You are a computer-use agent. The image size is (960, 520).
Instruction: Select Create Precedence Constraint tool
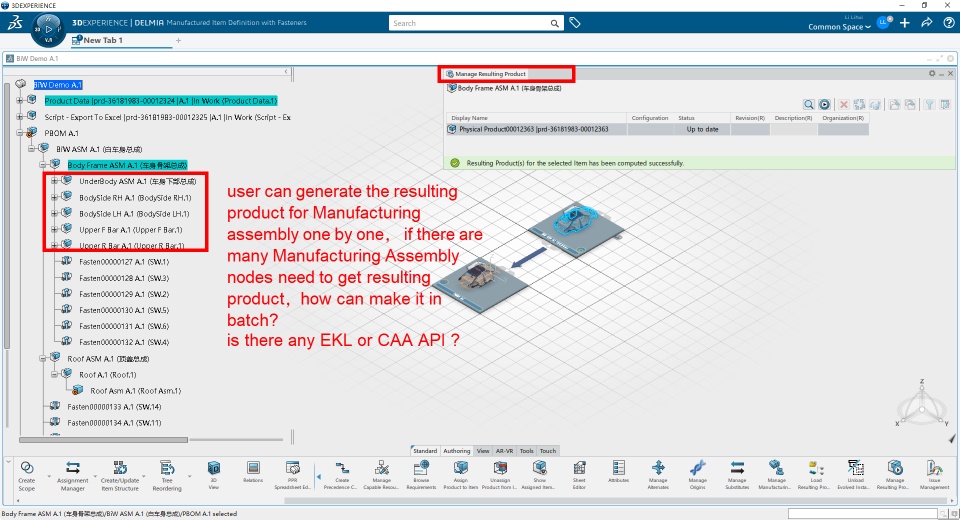coord(342,475)
